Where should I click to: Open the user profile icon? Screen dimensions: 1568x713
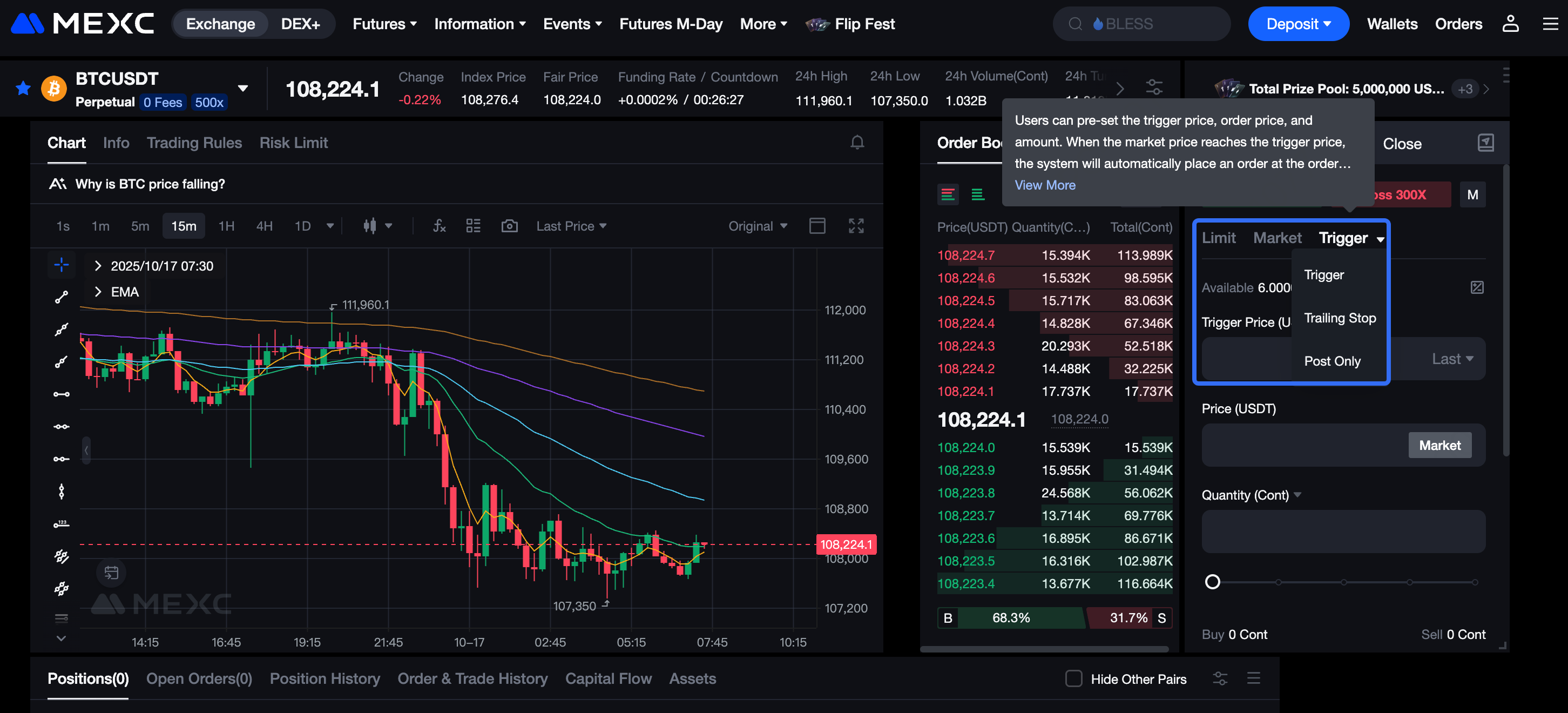(x=1510, y=24)
